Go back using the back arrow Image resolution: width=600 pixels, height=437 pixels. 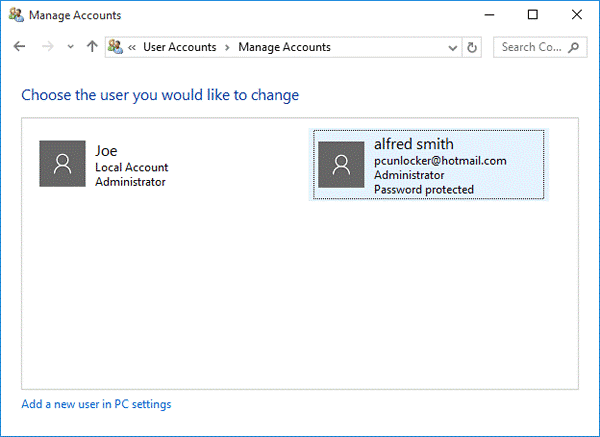pos(20,47)
